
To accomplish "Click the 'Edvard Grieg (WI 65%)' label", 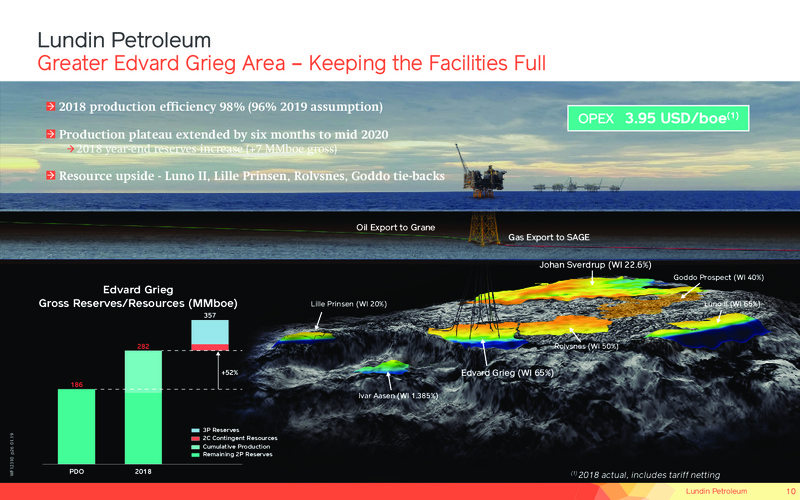I will [507, 373].
